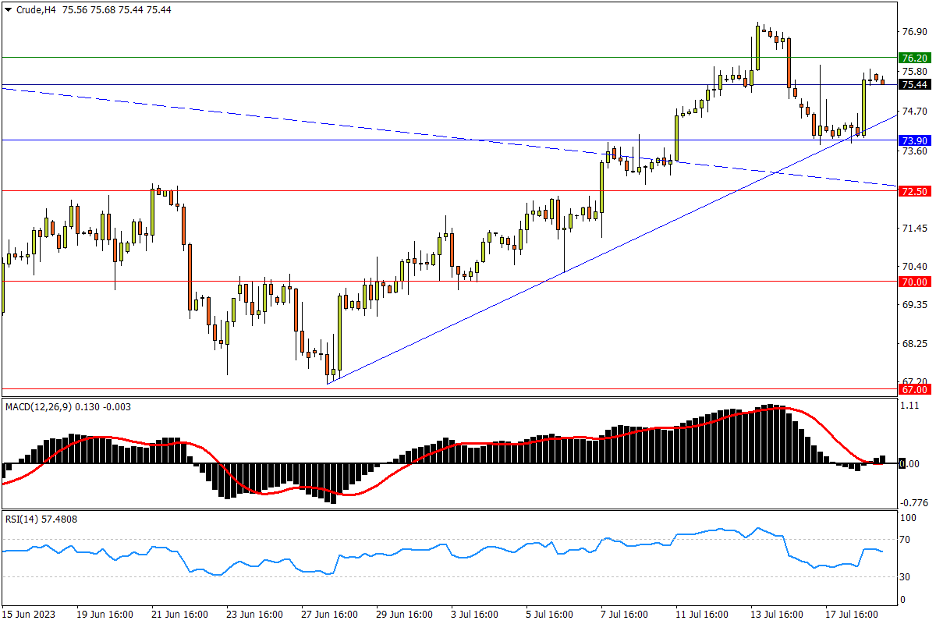Open the triangle menu beside Crude,H4
936x624 pixels.
(9, 10)
